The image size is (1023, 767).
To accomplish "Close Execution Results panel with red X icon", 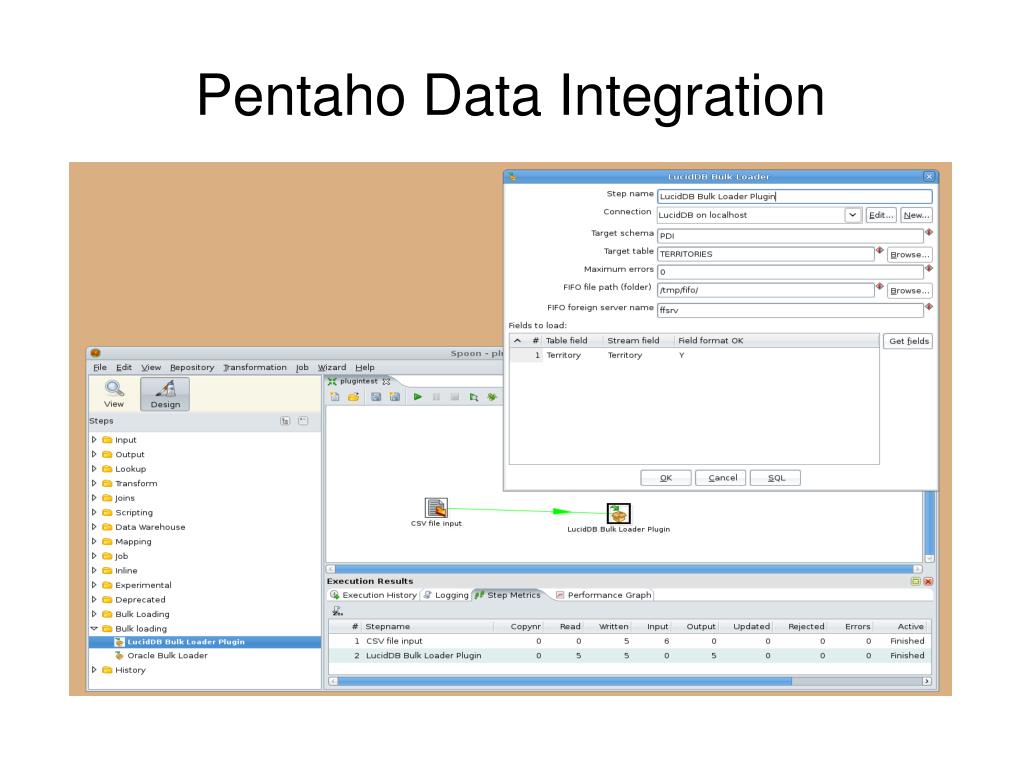I will (928, 581).
